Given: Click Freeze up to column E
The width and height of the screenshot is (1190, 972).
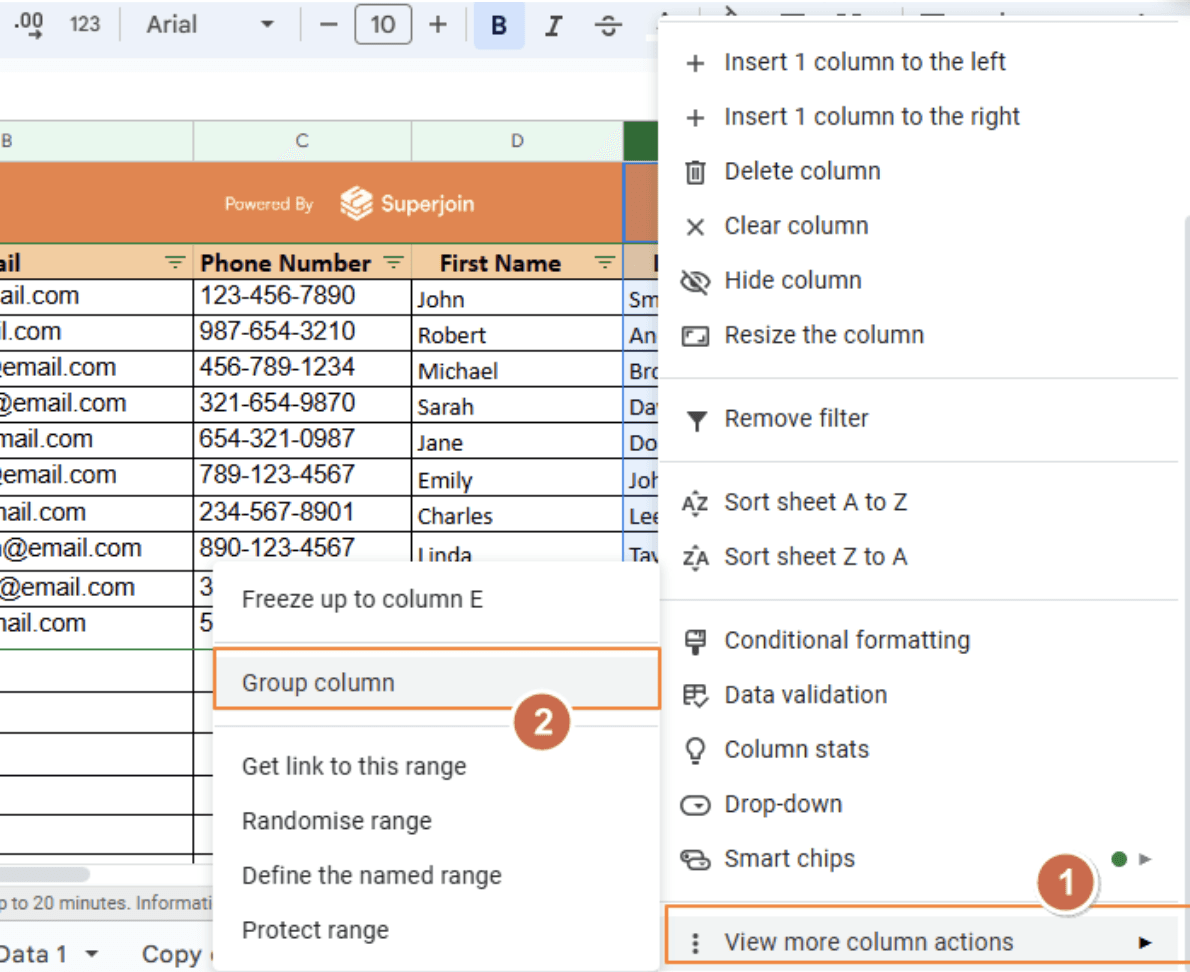Looking at the screenshot, I should (x=362, y=599).
